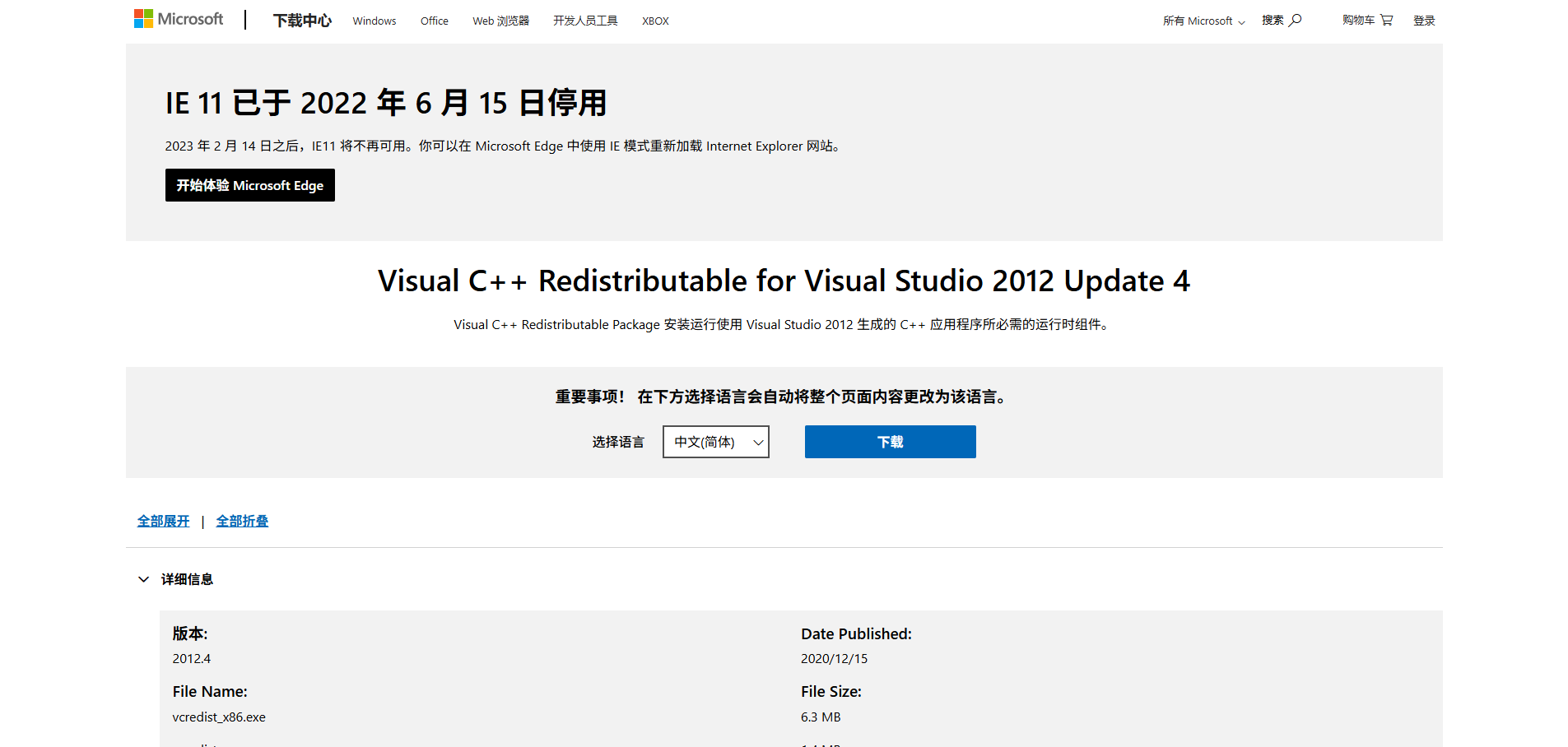This screenshot has width=1568, height=747.
Task: Click the date value 2020/12/15
Action: pos(834,658)
